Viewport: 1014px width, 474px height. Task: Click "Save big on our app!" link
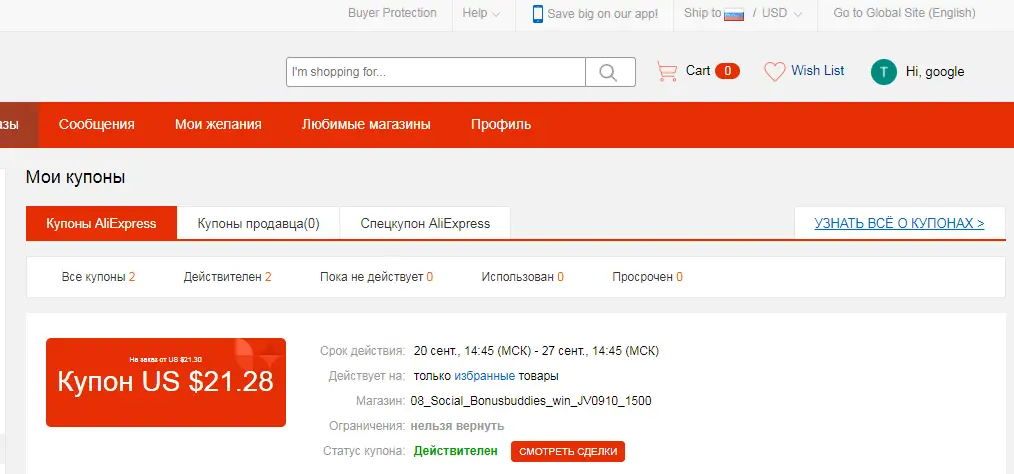[603, 14]
